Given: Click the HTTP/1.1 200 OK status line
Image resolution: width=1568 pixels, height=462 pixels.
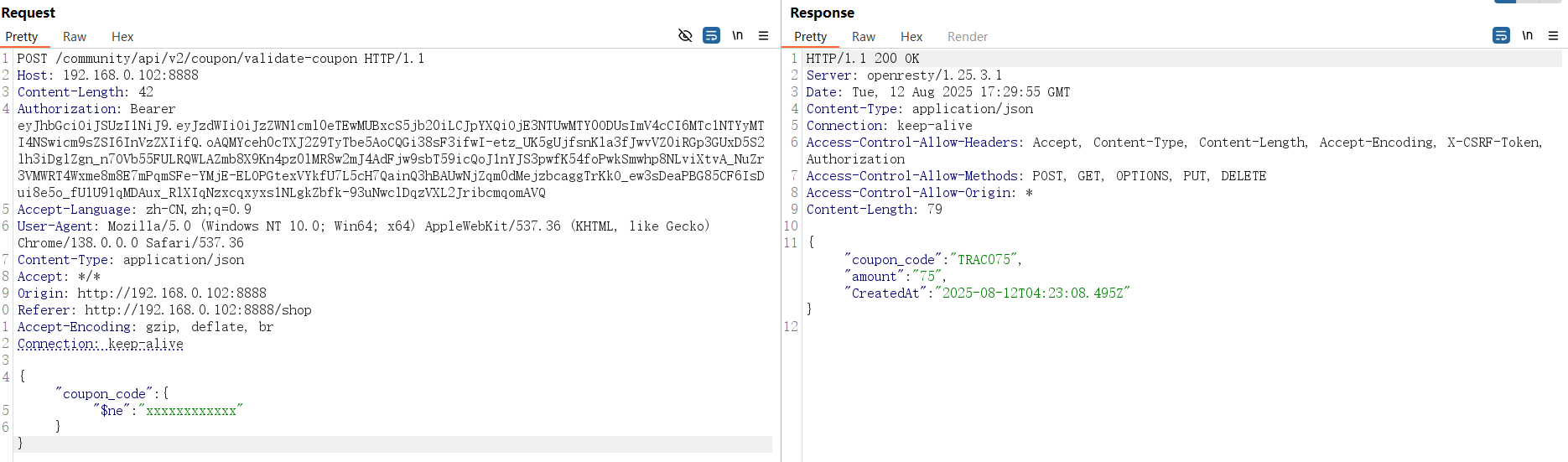Looking at the screenshot, I should click(x=863, y=59).
